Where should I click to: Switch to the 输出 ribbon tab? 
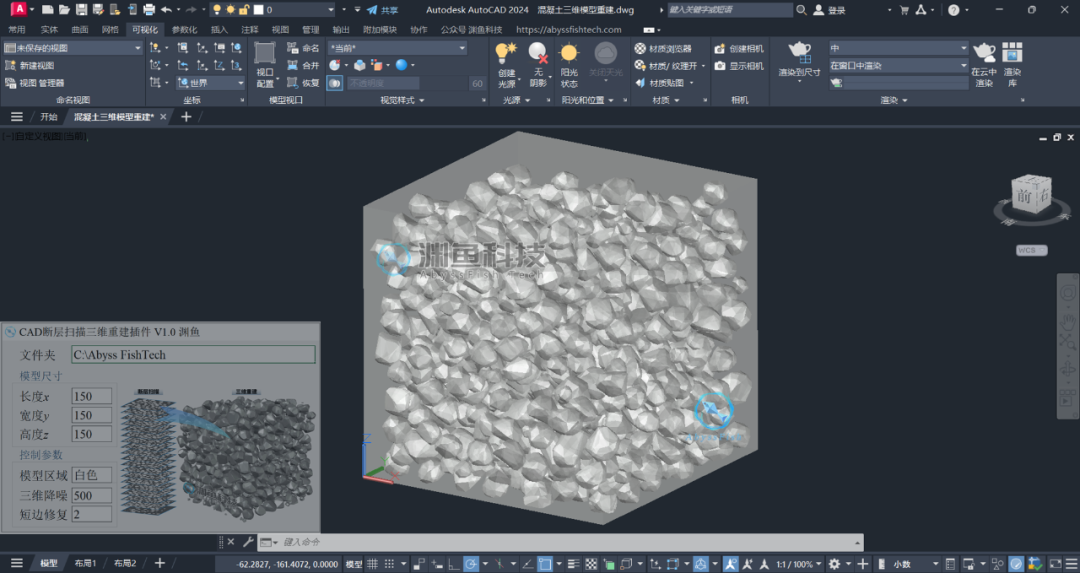[x=341, y=30]
